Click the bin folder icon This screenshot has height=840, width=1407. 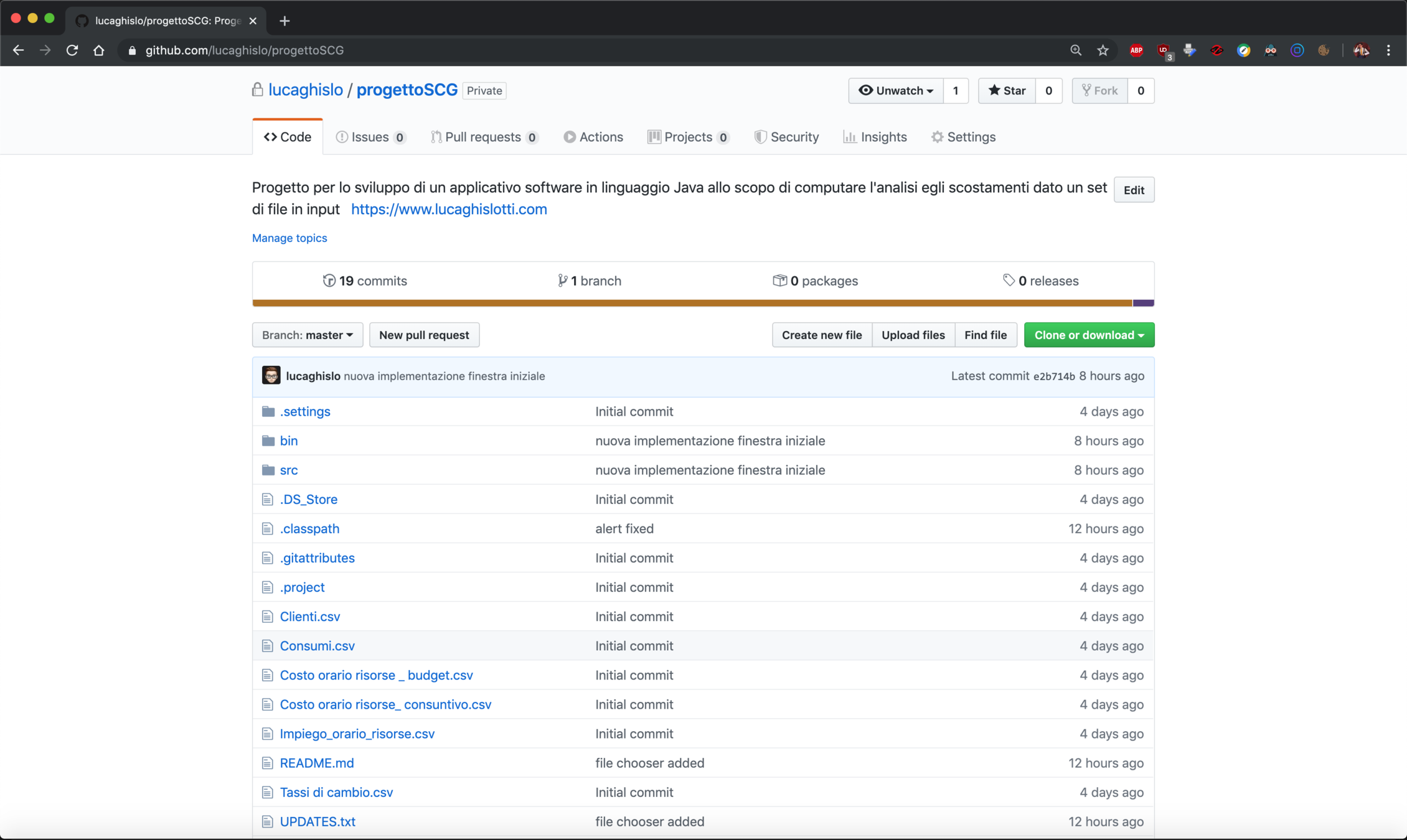click(x=268, y=441)
